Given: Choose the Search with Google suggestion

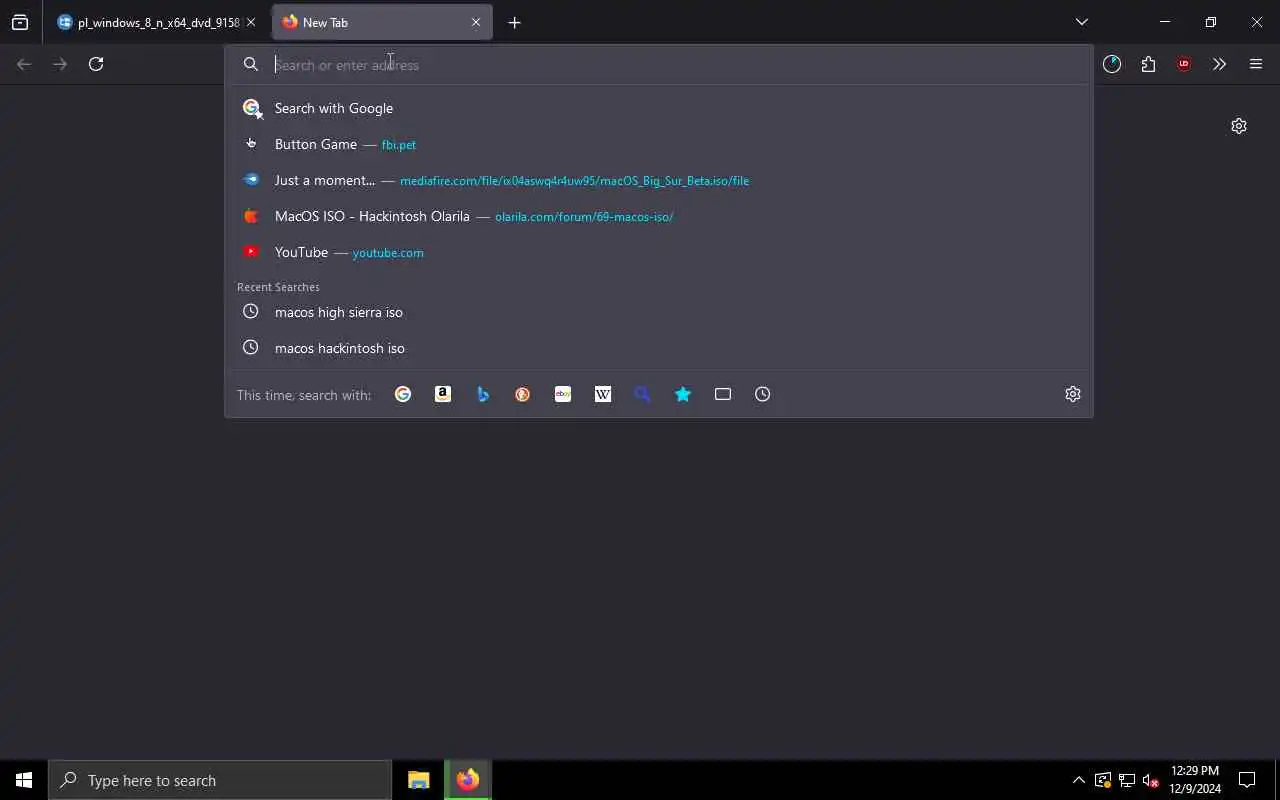Looking at the screenshot, I should (x=659, y=108).
